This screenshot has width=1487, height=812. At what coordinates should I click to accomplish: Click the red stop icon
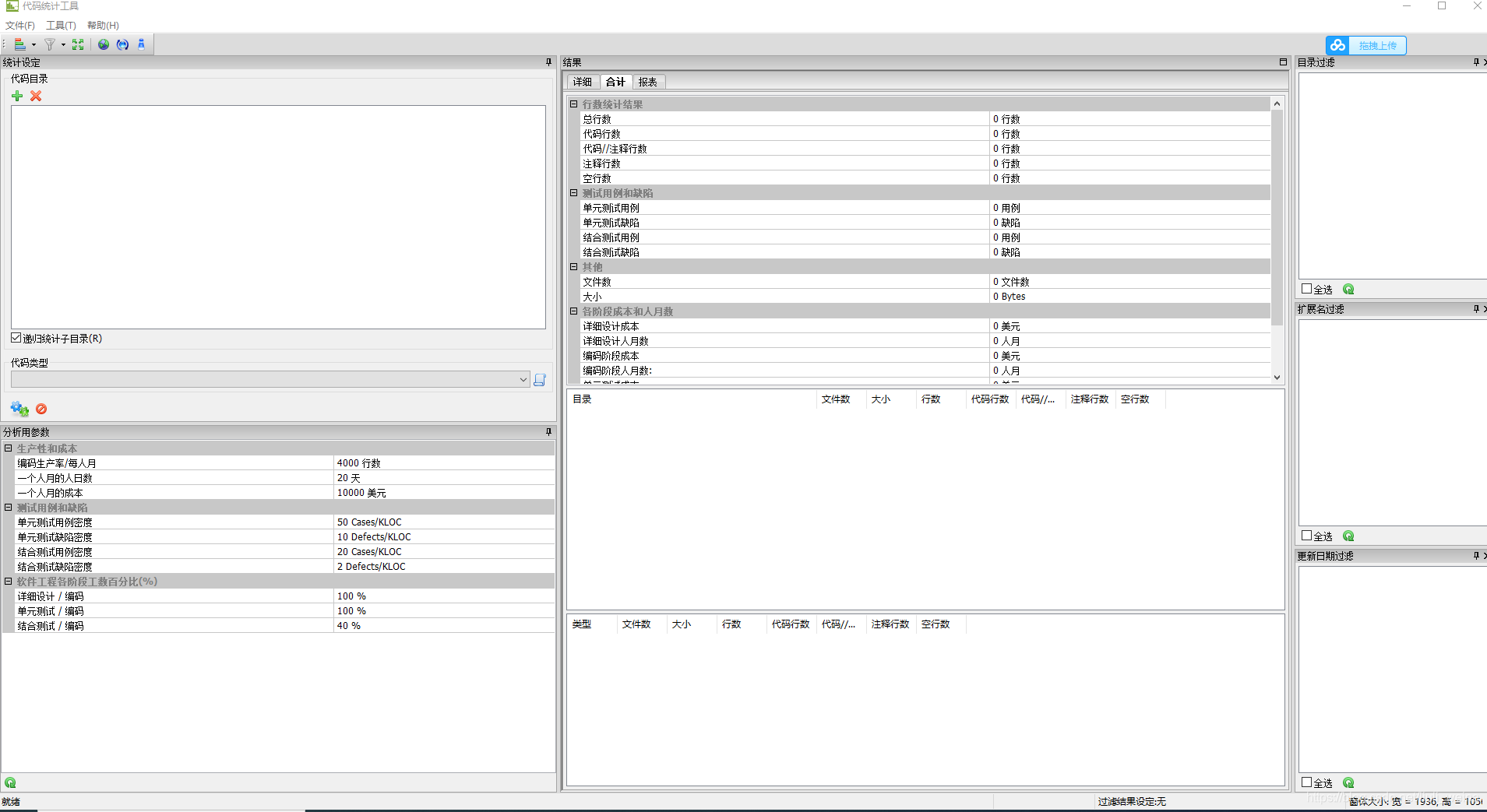(x=41, y=409)
